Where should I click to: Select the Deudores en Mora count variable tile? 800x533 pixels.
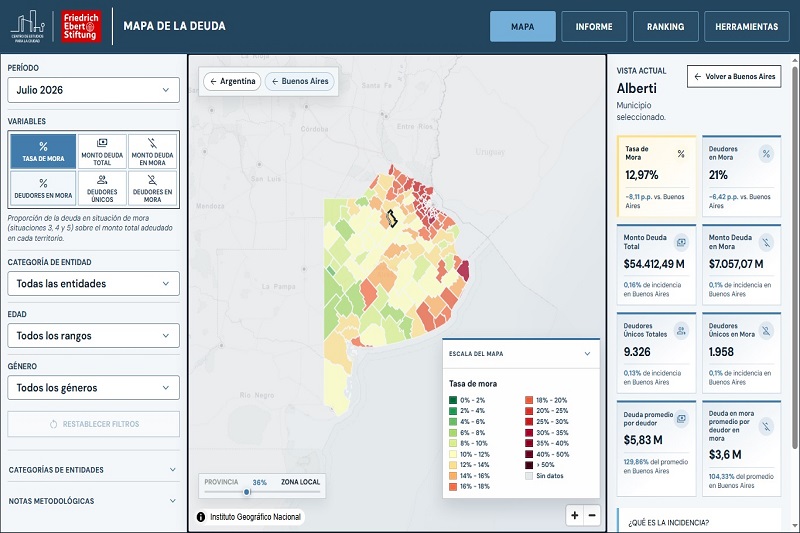153,188
